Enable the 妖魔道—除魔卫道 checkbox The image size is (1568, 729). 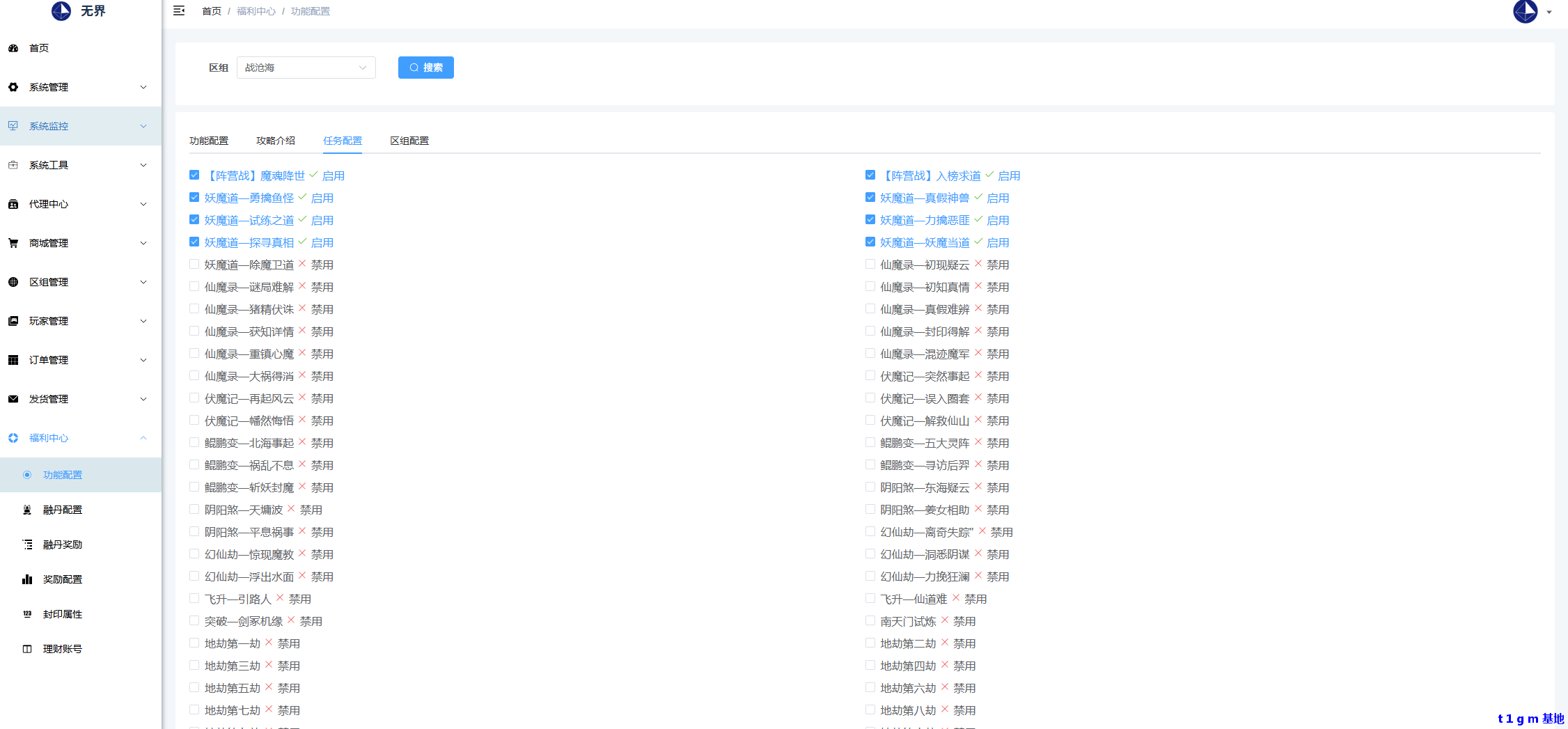click(194, 265)
